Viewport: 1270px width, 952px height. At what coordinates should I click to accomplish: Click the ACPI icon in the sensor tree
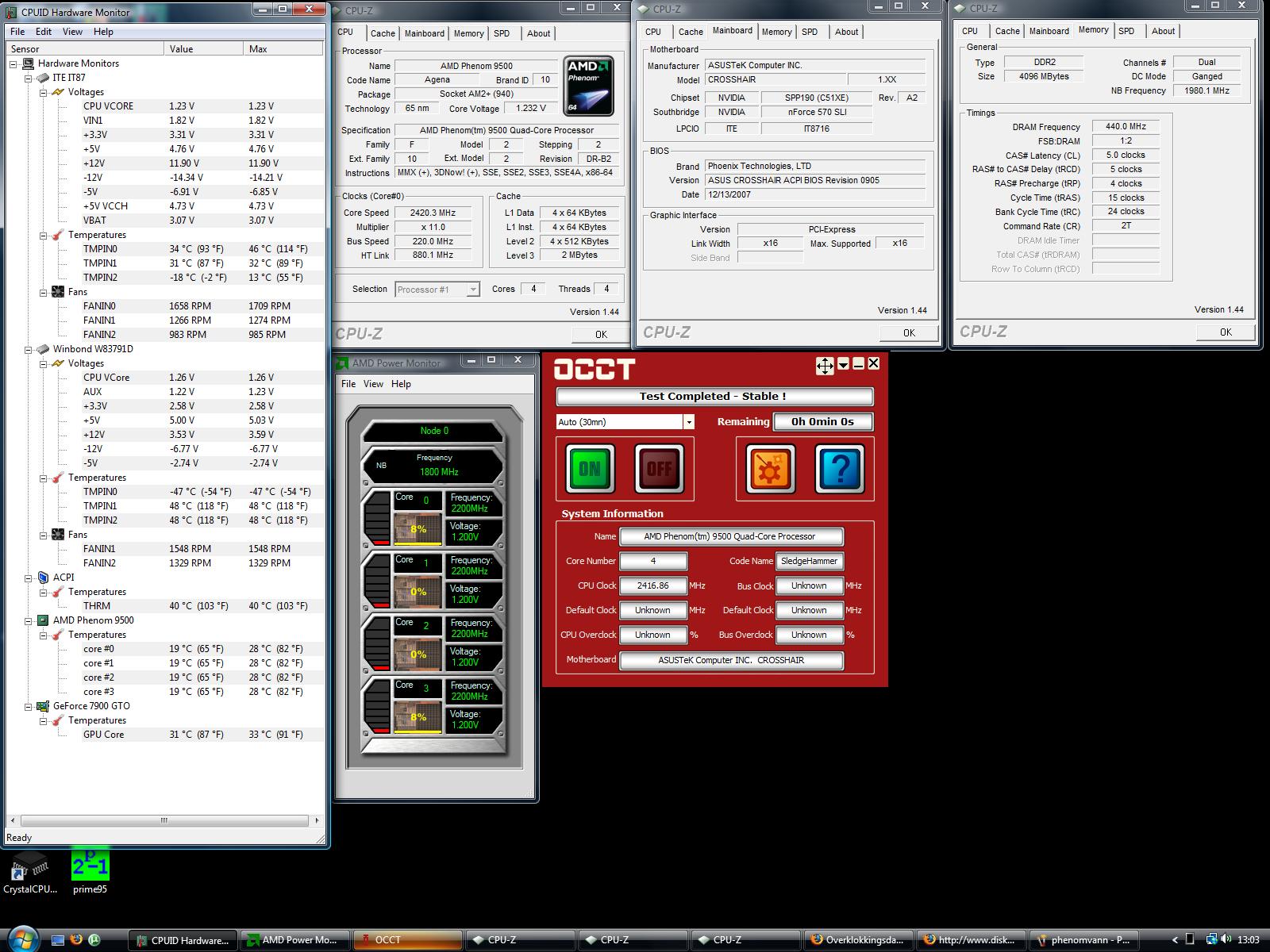click(43, 578)
